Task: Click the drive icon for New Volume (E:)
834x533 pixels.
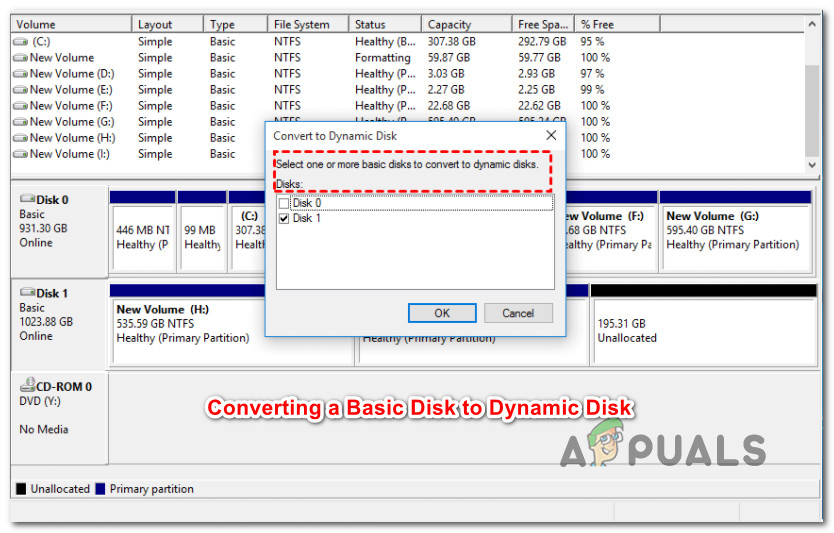Action: tap(21, 89)
